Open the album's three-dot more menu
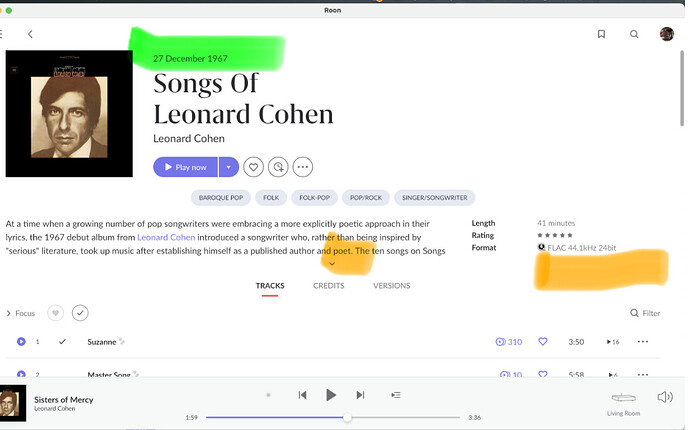The image size is (690, 430). 303,167
